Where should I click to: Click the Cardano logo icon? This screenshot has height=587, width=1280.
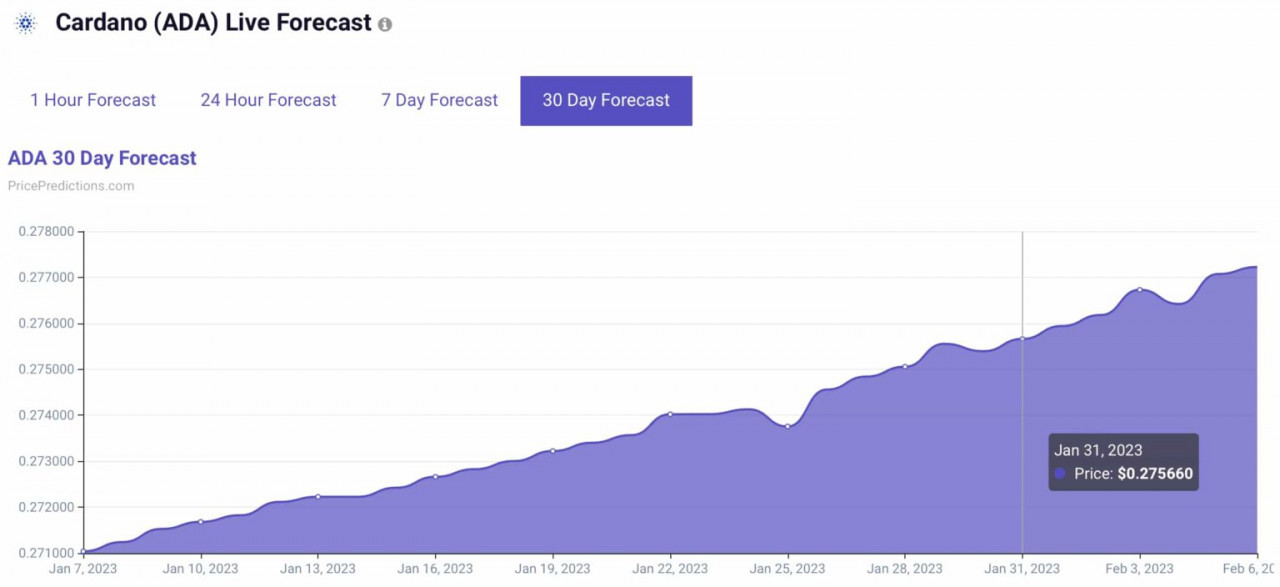pyautogui.click(x=25, y=24)
